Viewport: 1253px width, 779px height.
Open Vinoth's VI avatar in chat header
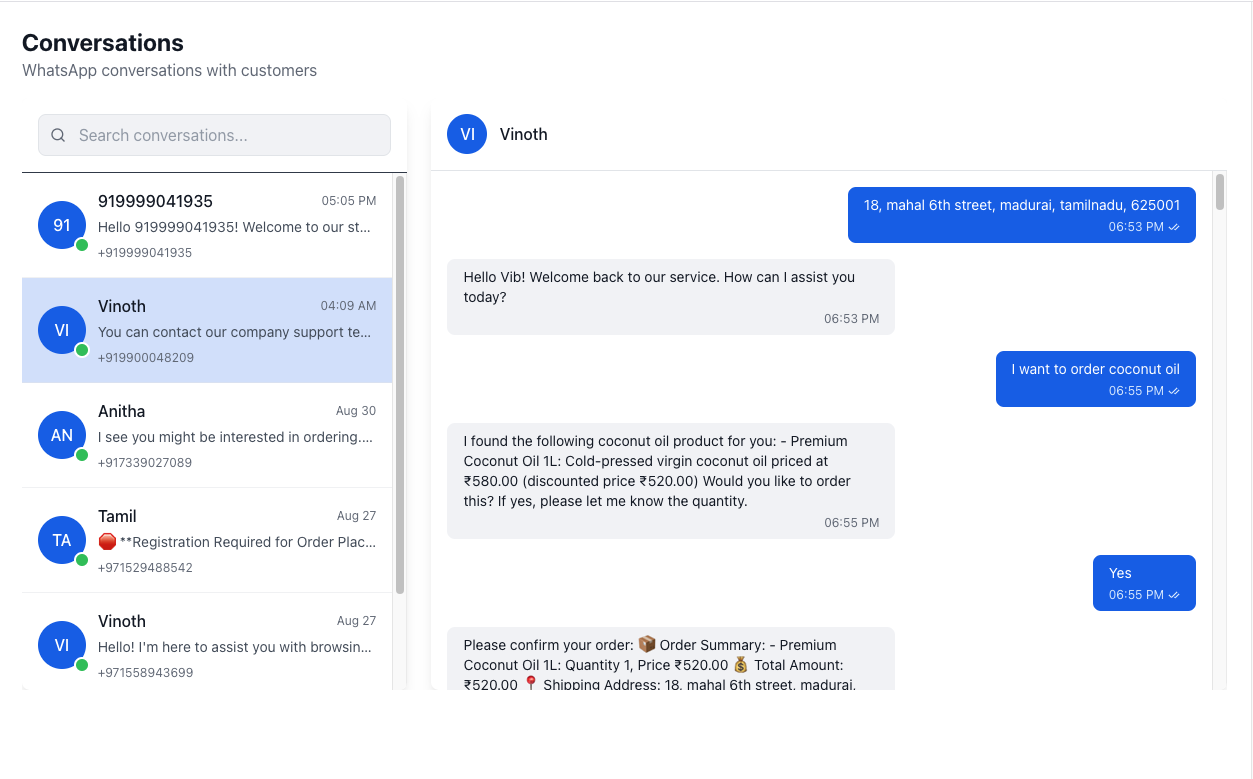click(466, 134)
